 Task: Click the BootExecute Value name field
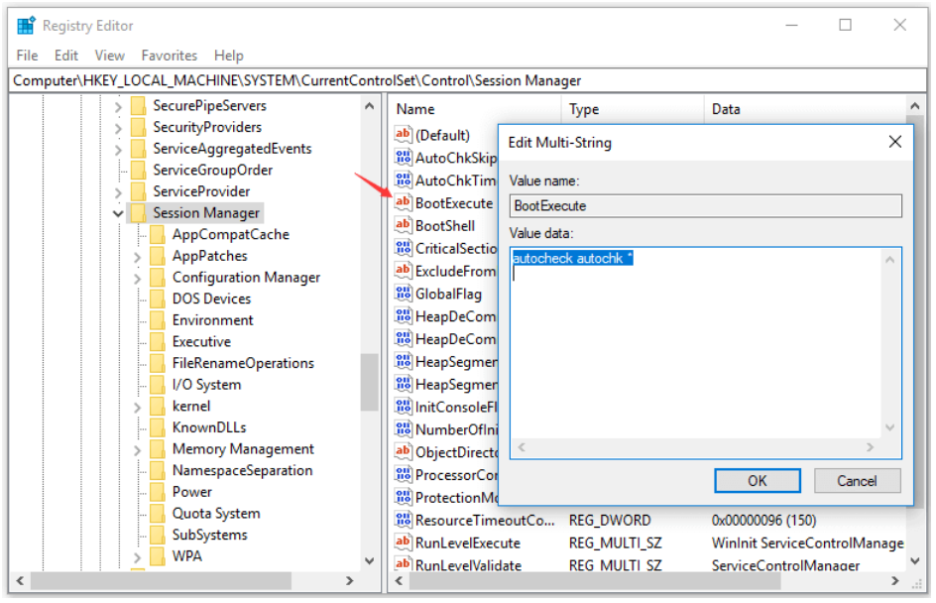(x=705, y=206)
